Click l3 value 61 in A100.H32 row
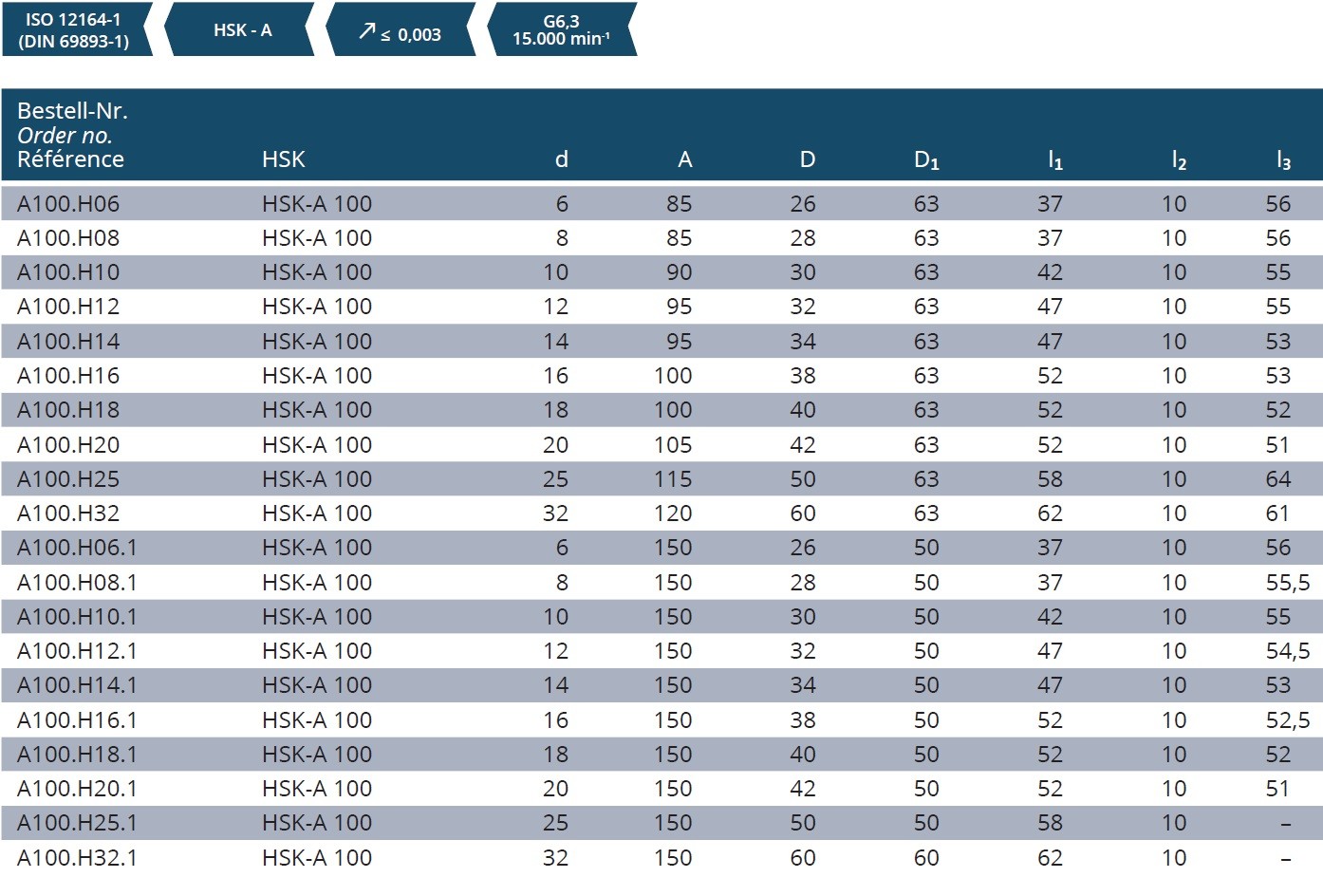Image resolution: width=1323 pixels, height=896 pixels. [1277, 513]
